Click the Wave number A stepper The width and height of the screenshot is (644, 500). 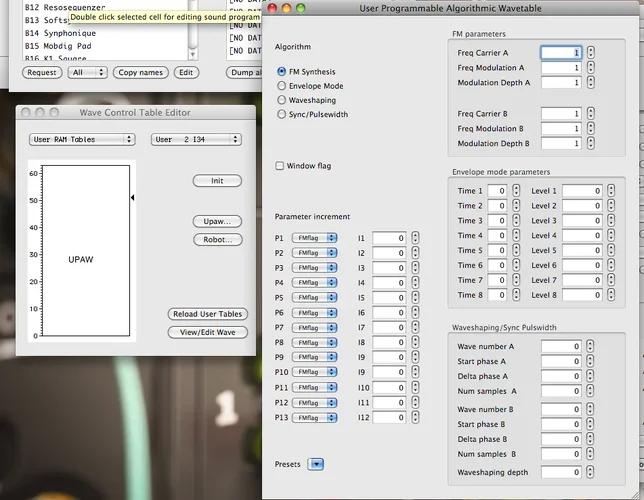(x=591, y=347)
